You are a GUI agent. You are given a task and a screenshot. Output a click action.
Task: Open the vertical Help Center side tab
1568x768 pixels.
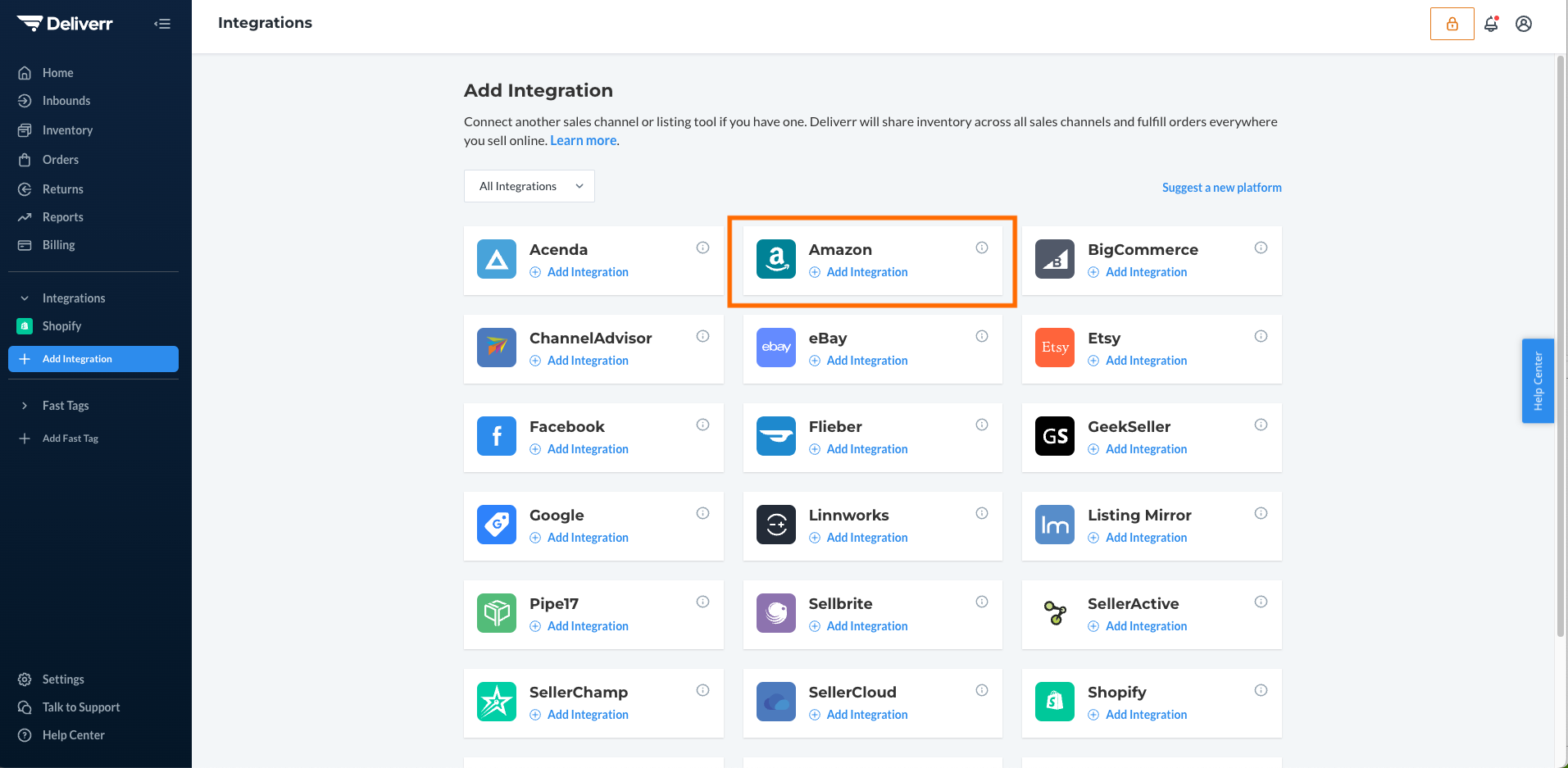click(1538, 381)
